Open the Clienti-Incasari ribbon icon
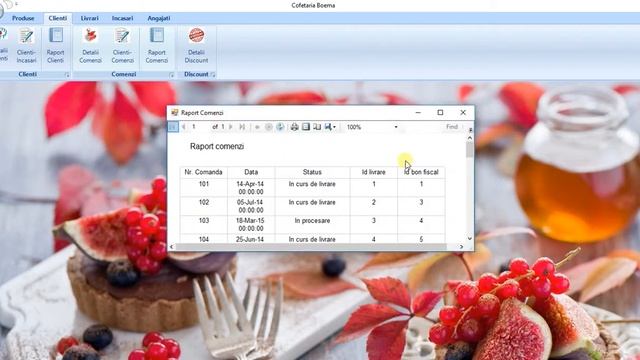The height and width of the screenshot is (360, 640). (x=27, y=45)
